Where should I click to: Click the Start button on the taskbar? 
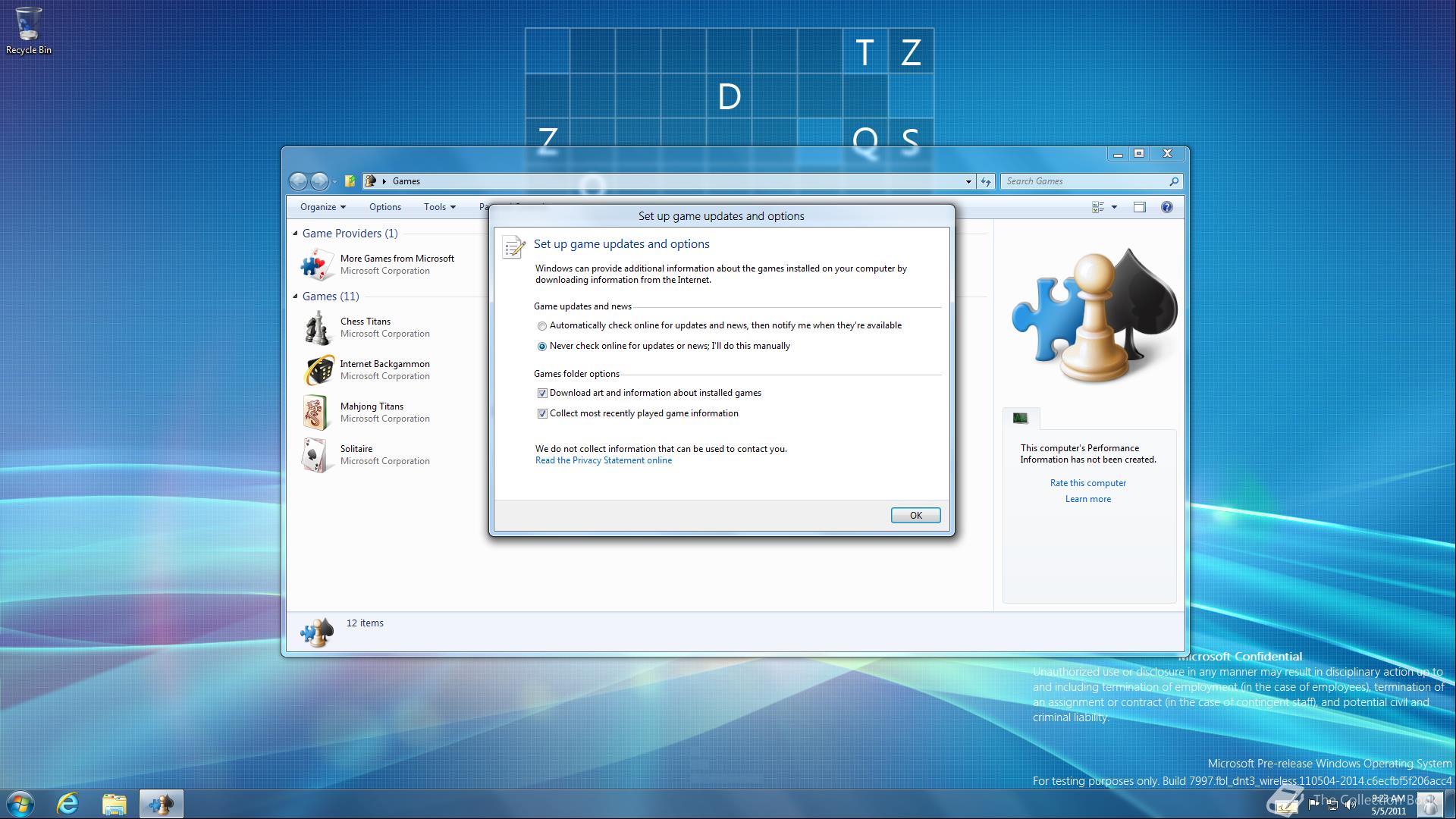pos(20,804)
